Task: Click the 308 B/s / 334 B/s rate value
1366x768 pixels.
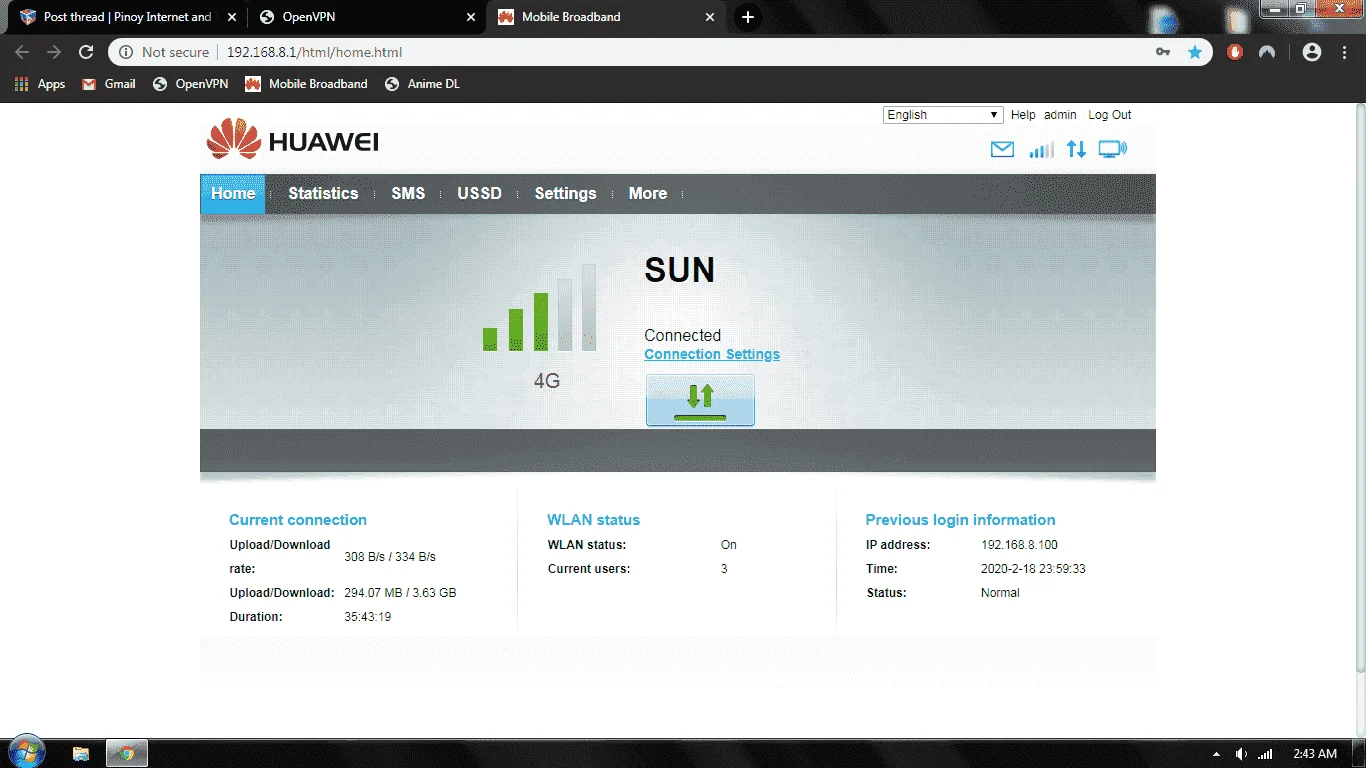Action: [390, 557]
